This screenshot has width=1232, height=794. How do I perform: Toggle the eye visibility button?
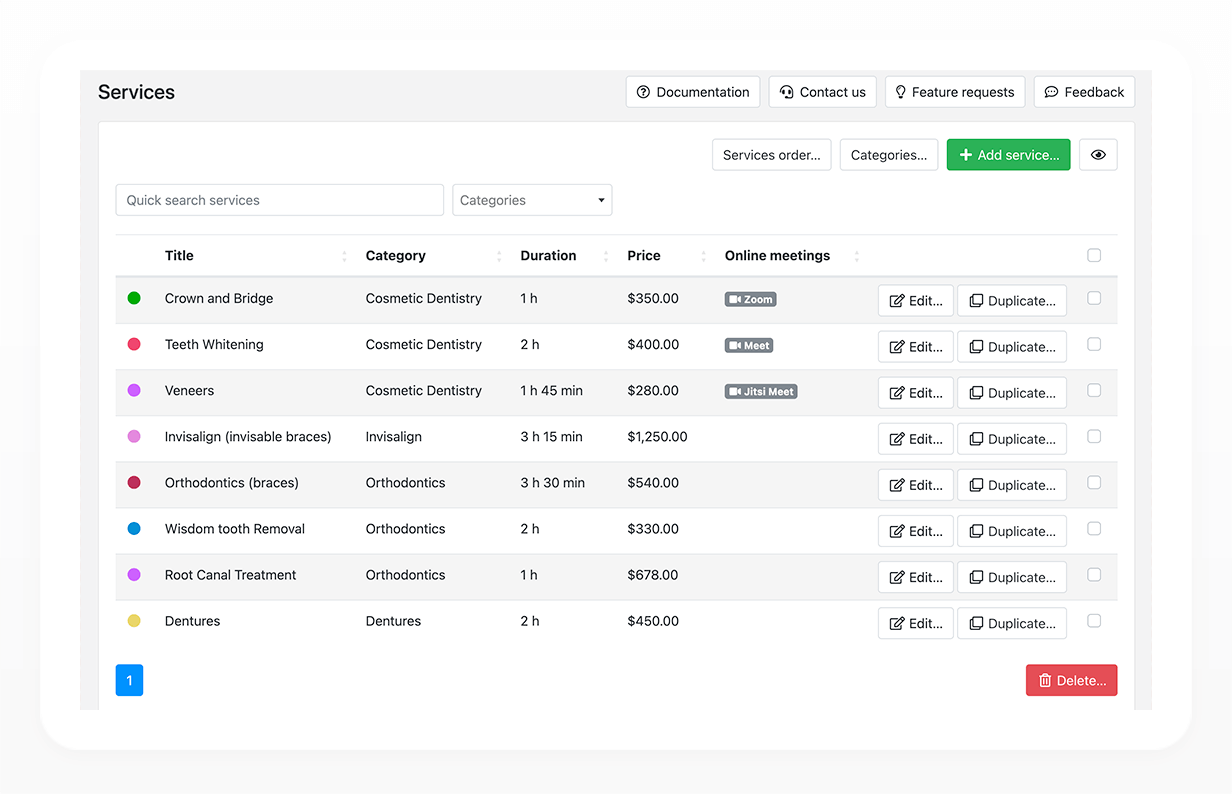tap(1098, 155)
